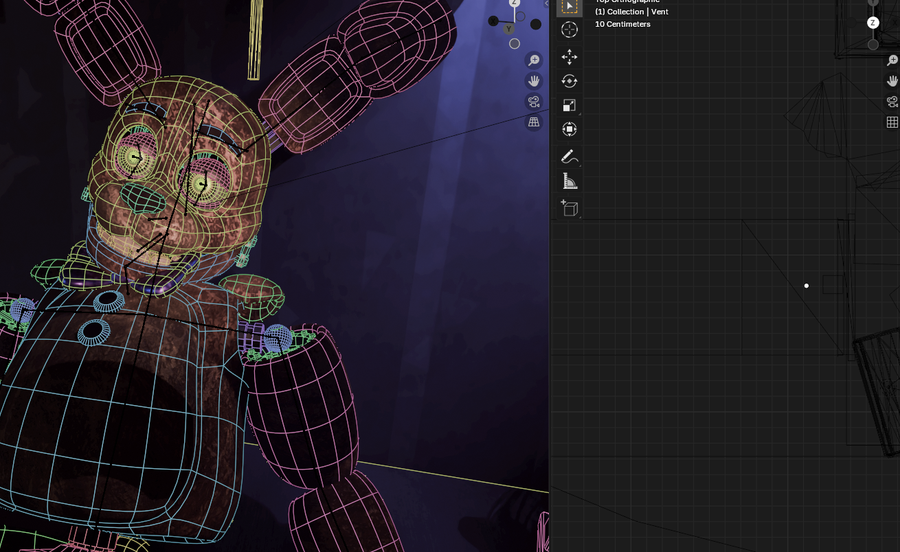
Task: Click pan hand in top orthographic viewport
Action: tap(893, 81)
